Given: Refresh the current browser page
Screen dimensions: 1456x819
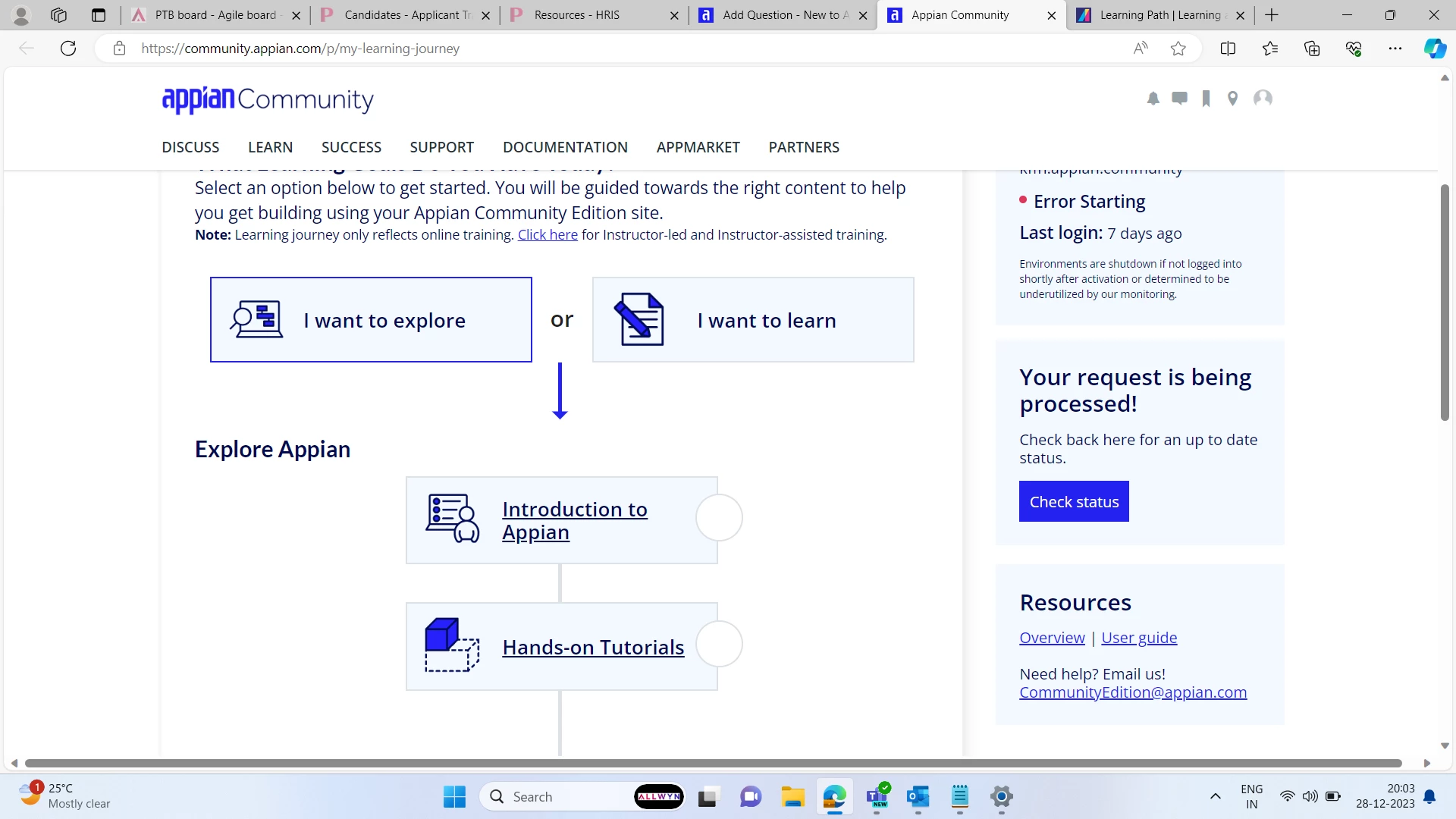Looking at the screenshot, I should point(68,49).
